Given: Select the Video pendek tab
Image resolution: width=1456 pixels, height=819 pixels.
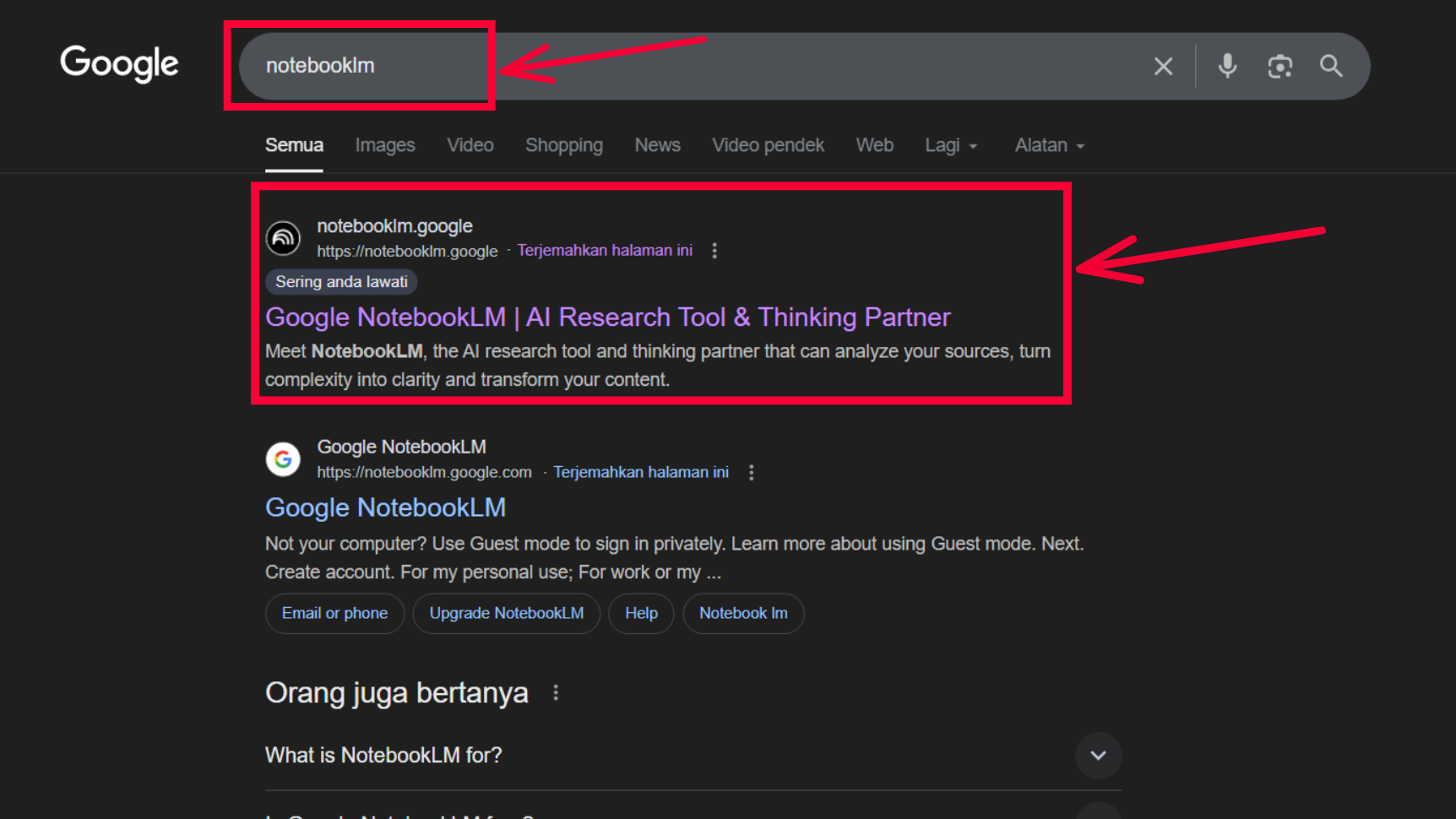Looking at the screenshot, I should [x=768, y=145].
